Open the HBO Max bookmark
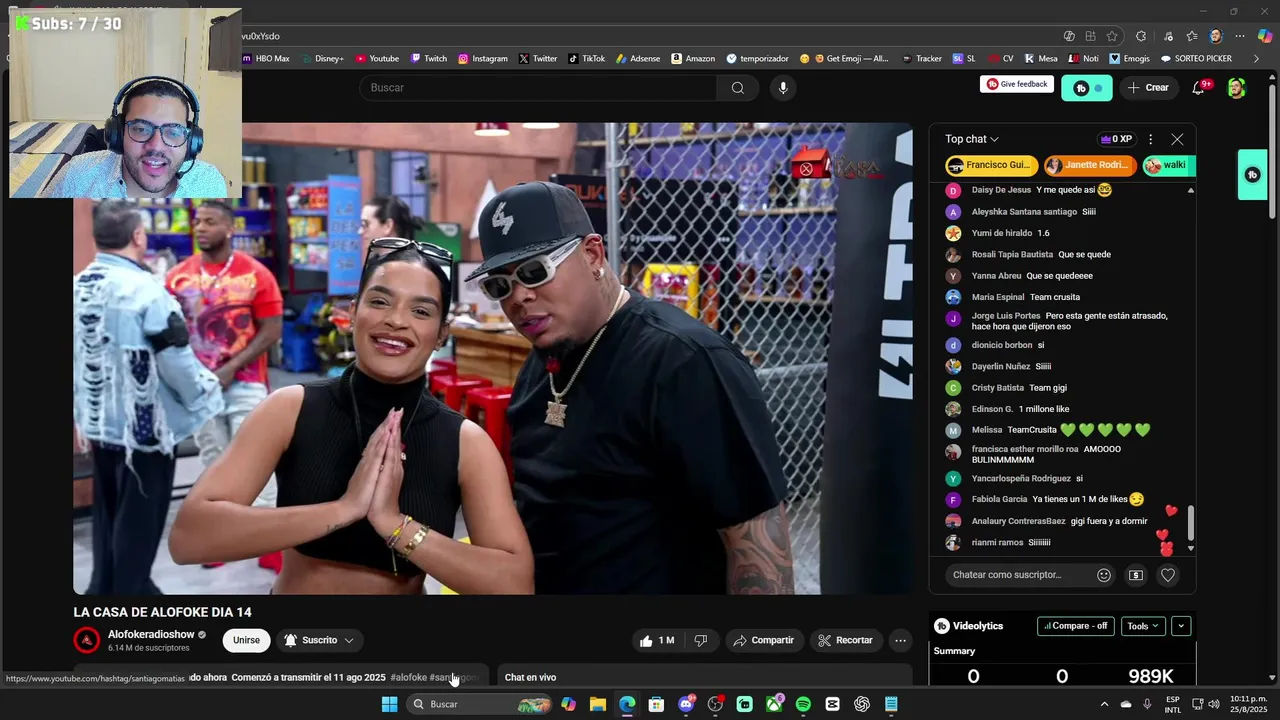Viewport: 1280px width, 720px height. coord(266,59)
